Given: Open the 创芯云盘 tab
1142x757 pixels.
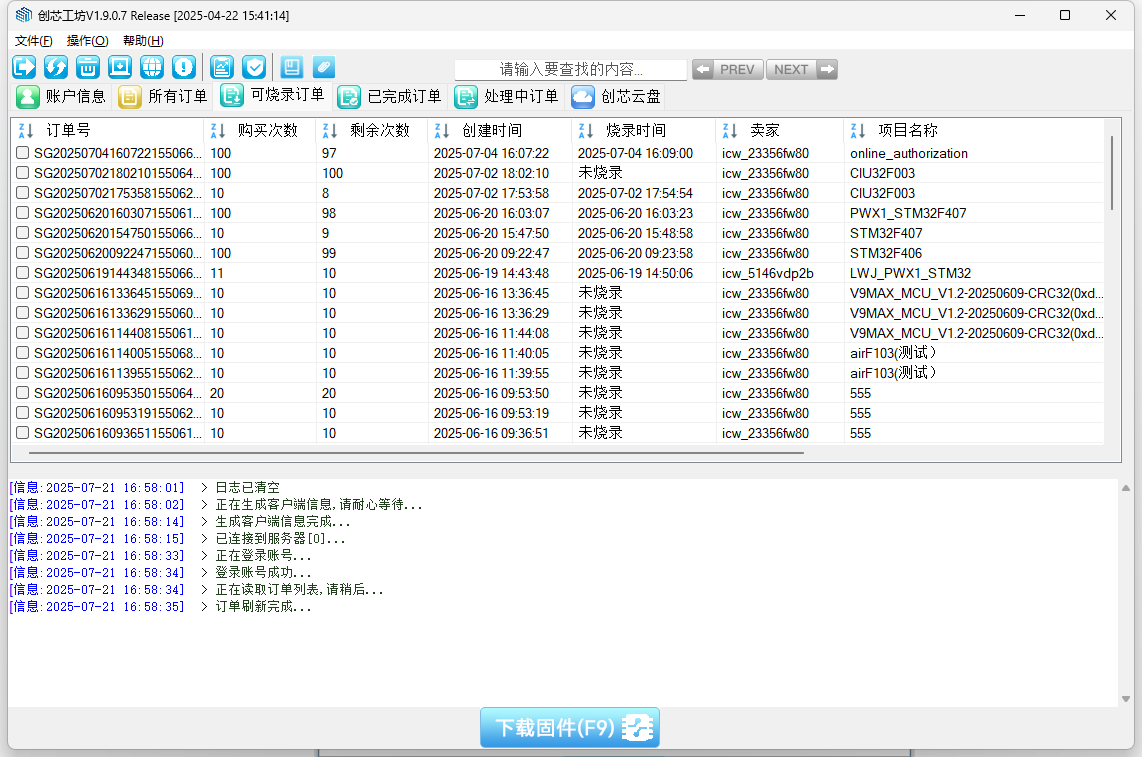Looking at the screenshot, I should click(x=616, y=96).
